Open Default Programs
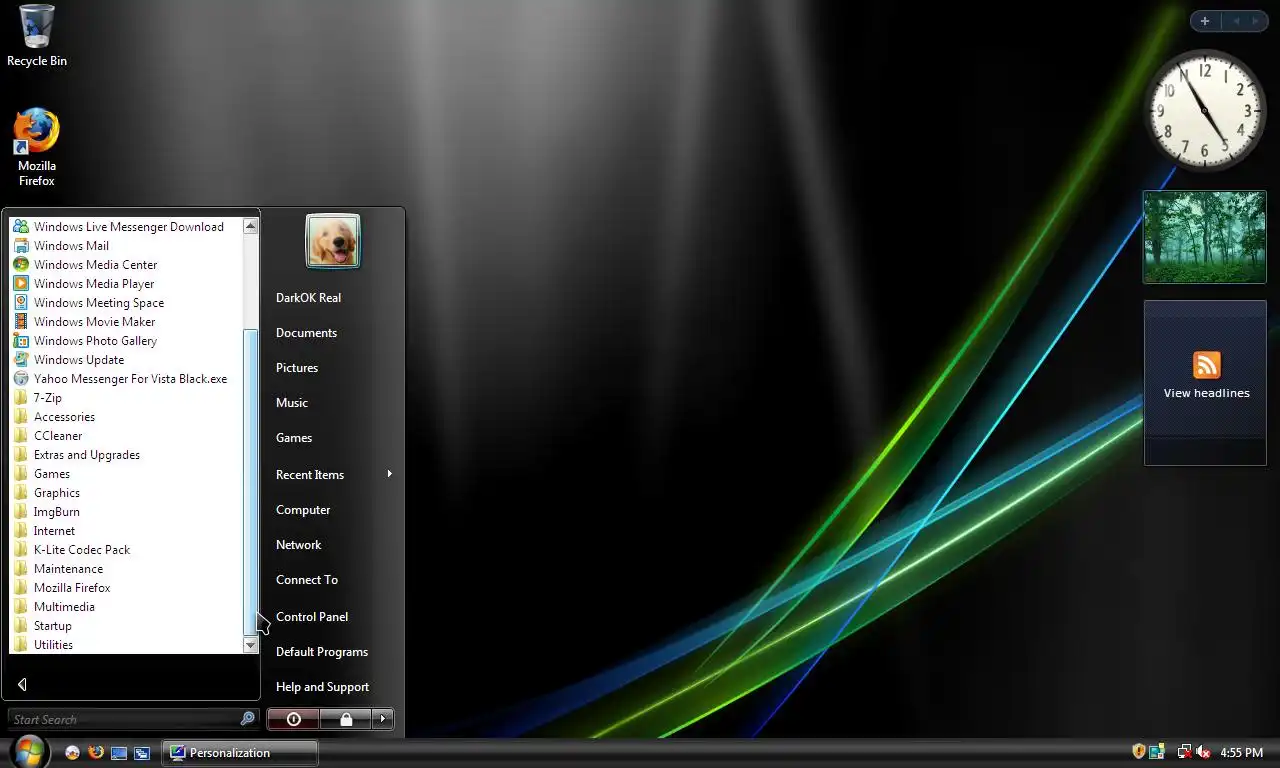This screenshot has height=768, width=1280. click(x=322, y=652)
